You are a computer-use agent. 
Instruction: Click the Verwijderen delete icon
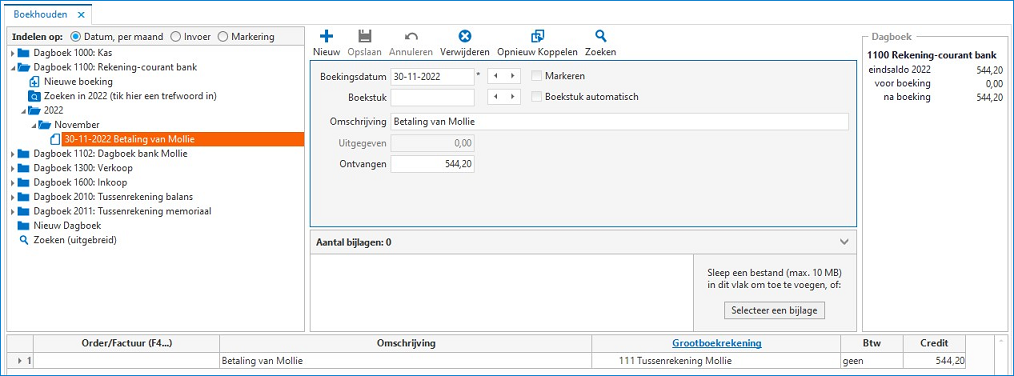(464, 37)
